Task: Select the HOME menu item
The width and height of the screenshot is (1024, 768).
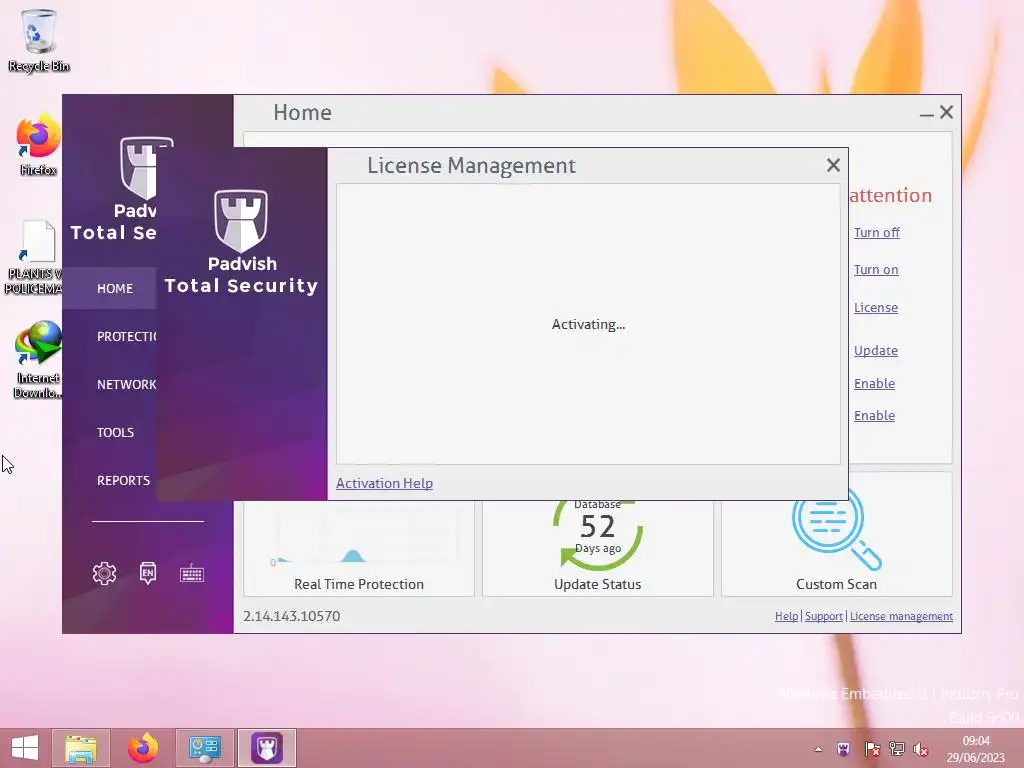Action: click(x=110, y=288)
